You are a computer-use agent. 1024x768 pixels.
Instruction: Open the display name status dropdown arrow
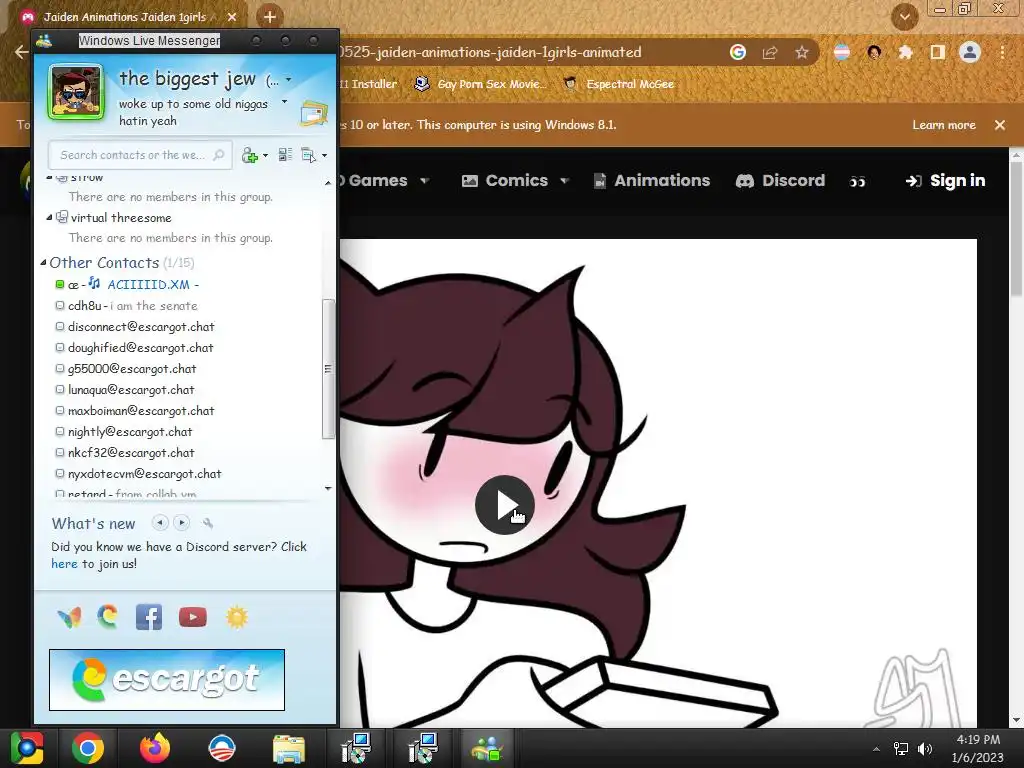pyautogui.click(x=289, y=80)
